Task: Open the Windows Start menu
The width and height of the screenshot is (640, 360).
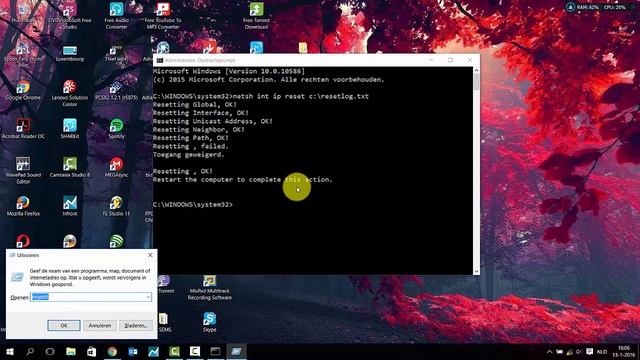Action: [10, 351]
